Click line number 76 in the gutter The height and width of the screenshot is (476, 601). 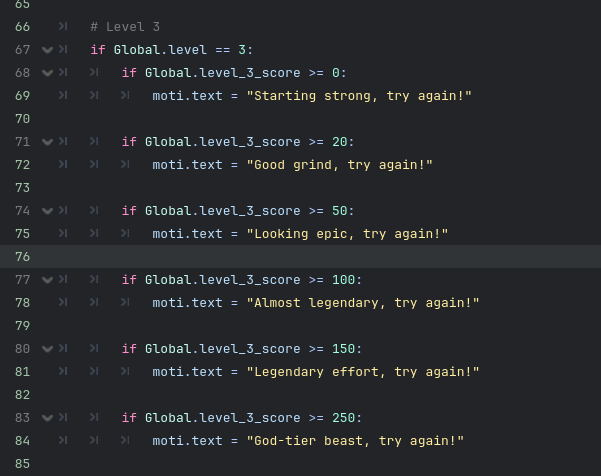click(x=24, y=257)
